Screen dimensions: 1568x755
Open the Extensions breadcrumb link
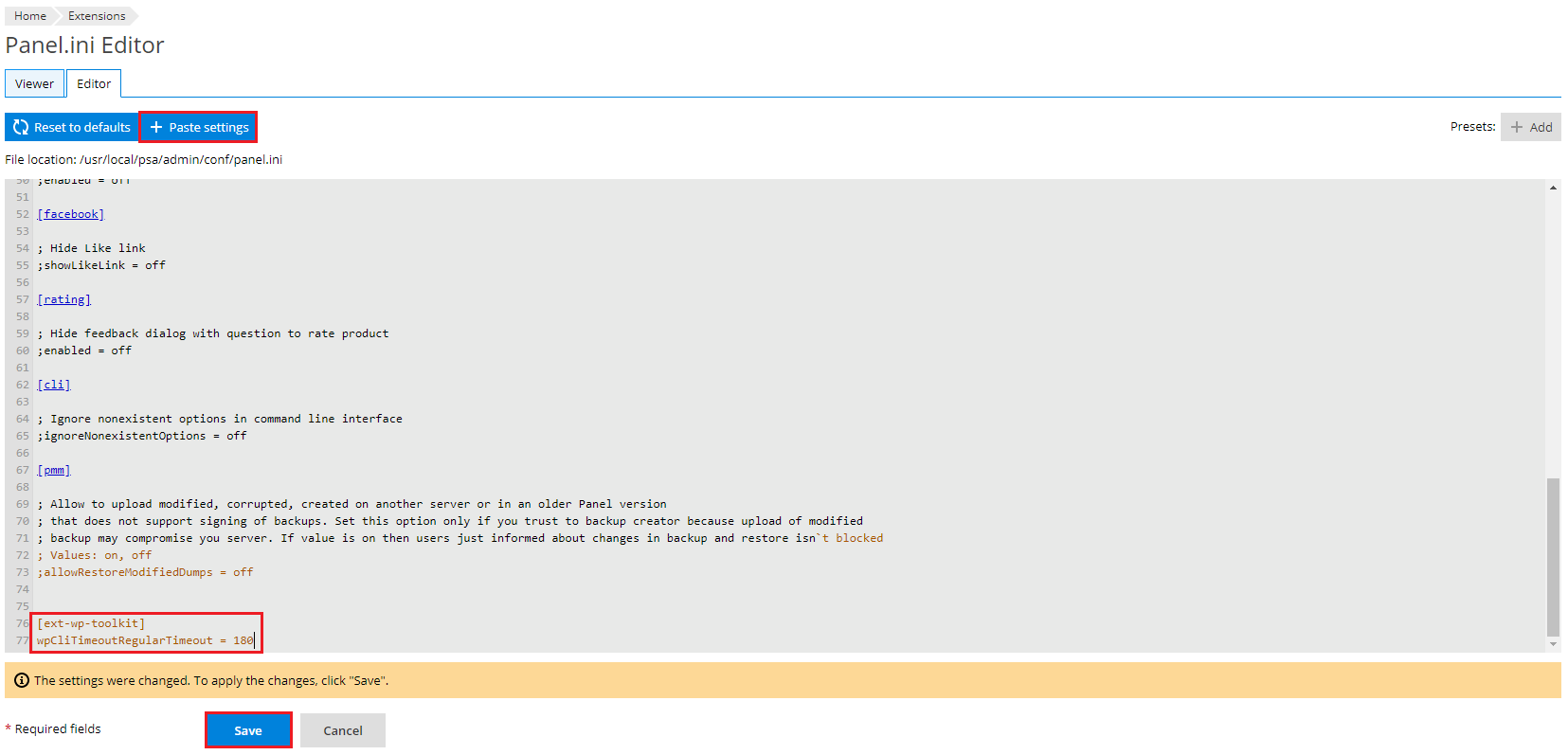[x=97, y=16]
